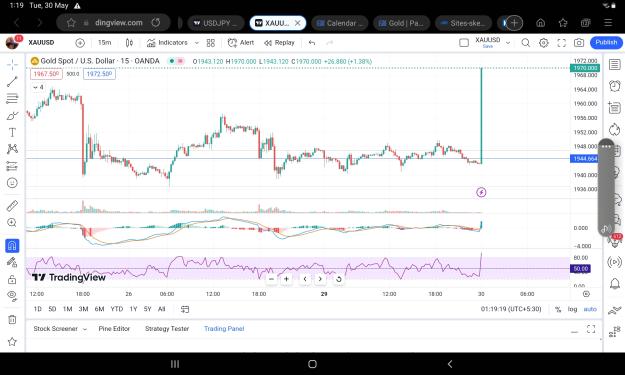Open the XAUUSD saved layout dropdown arrow
The image size is (625, 375).
[508, 43]
